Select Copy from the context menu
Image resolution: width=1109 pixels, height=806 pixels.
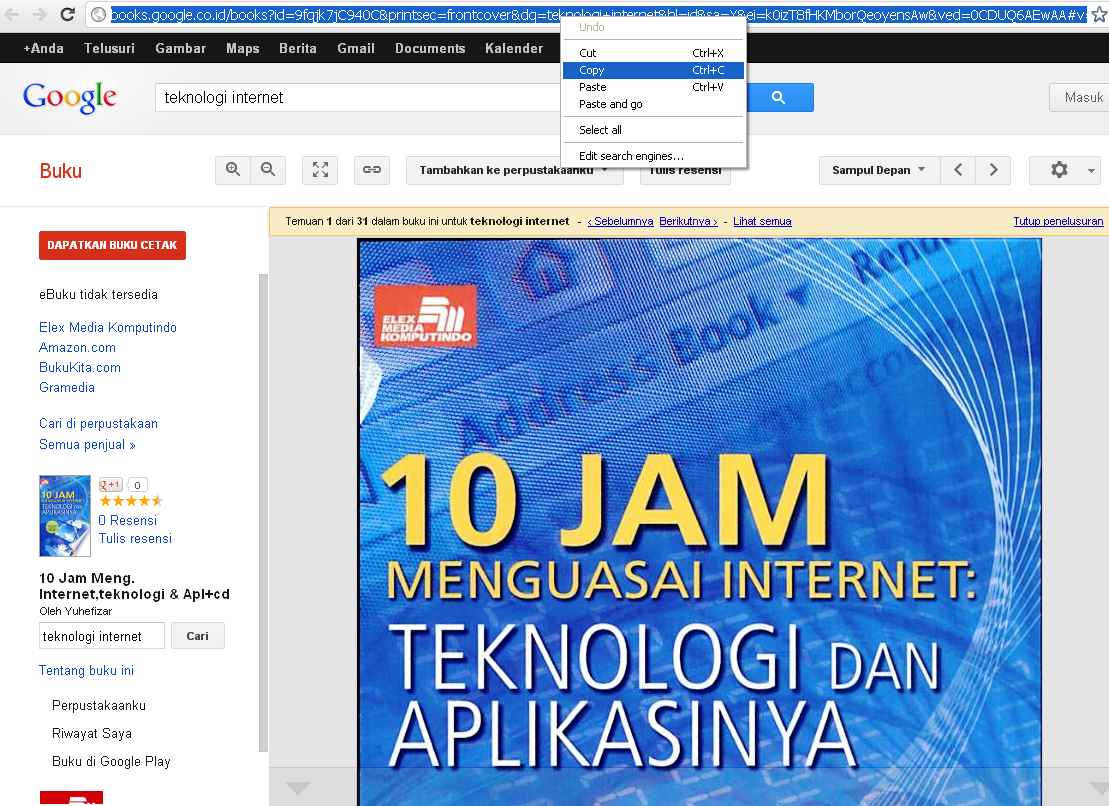592,70
